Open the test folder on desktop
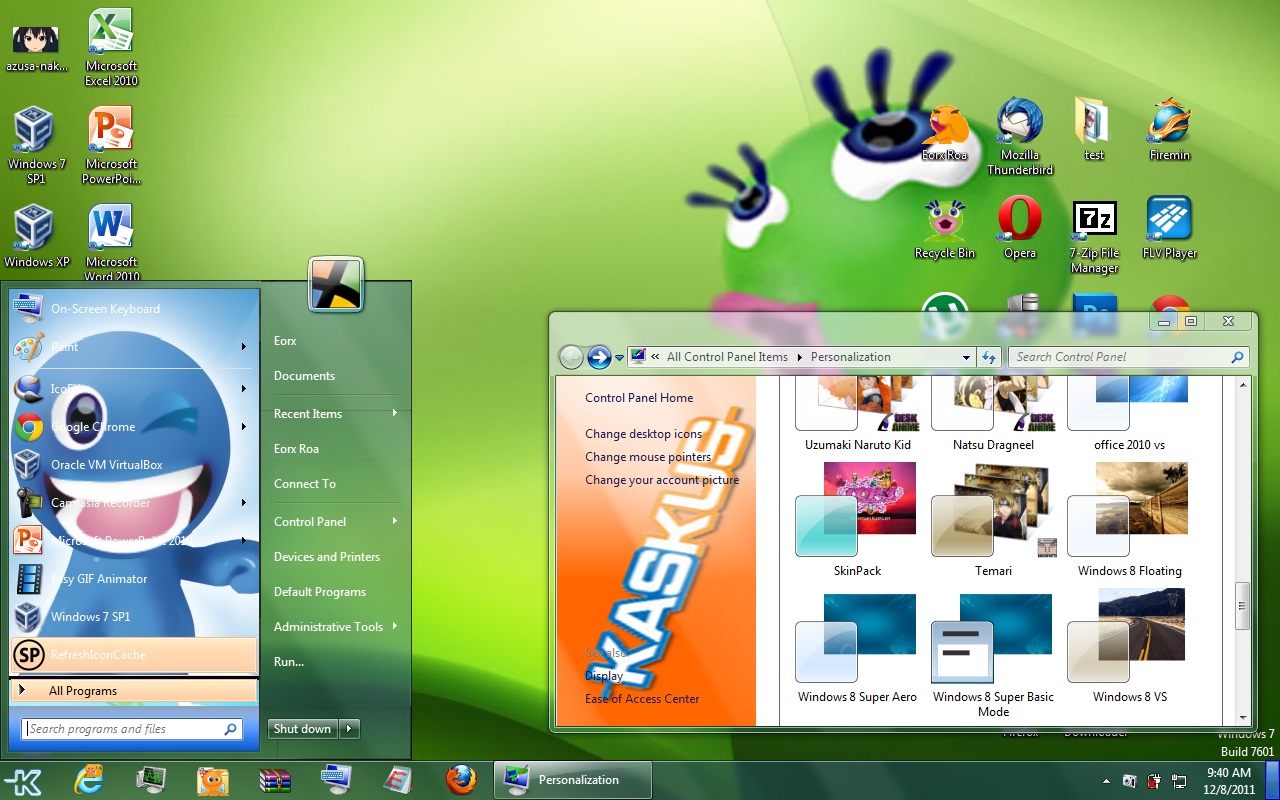 [1094, 130]
